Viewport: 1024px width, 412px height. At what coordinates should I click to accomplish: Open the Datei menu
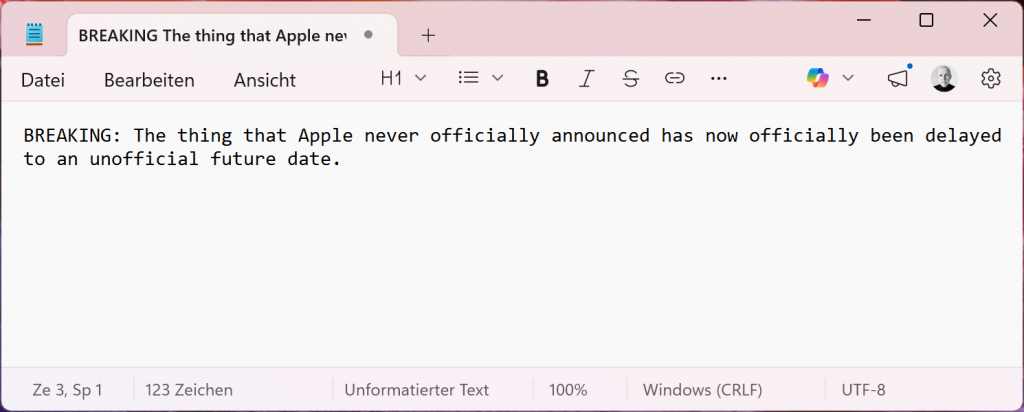point(43,80)
